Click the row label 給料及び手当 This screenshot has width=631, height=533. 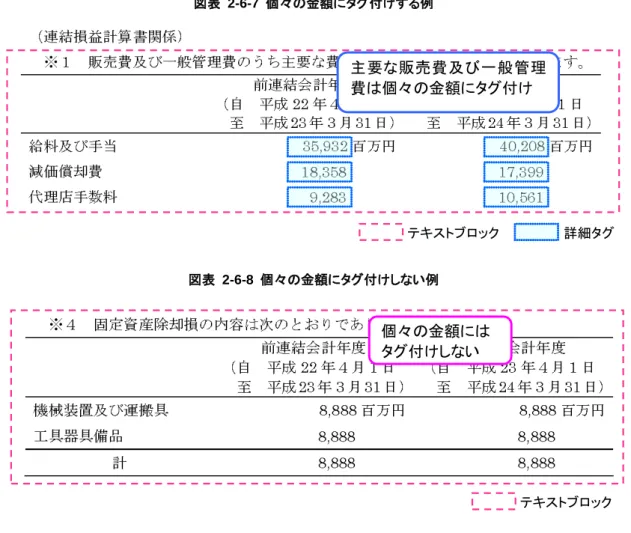73,146
